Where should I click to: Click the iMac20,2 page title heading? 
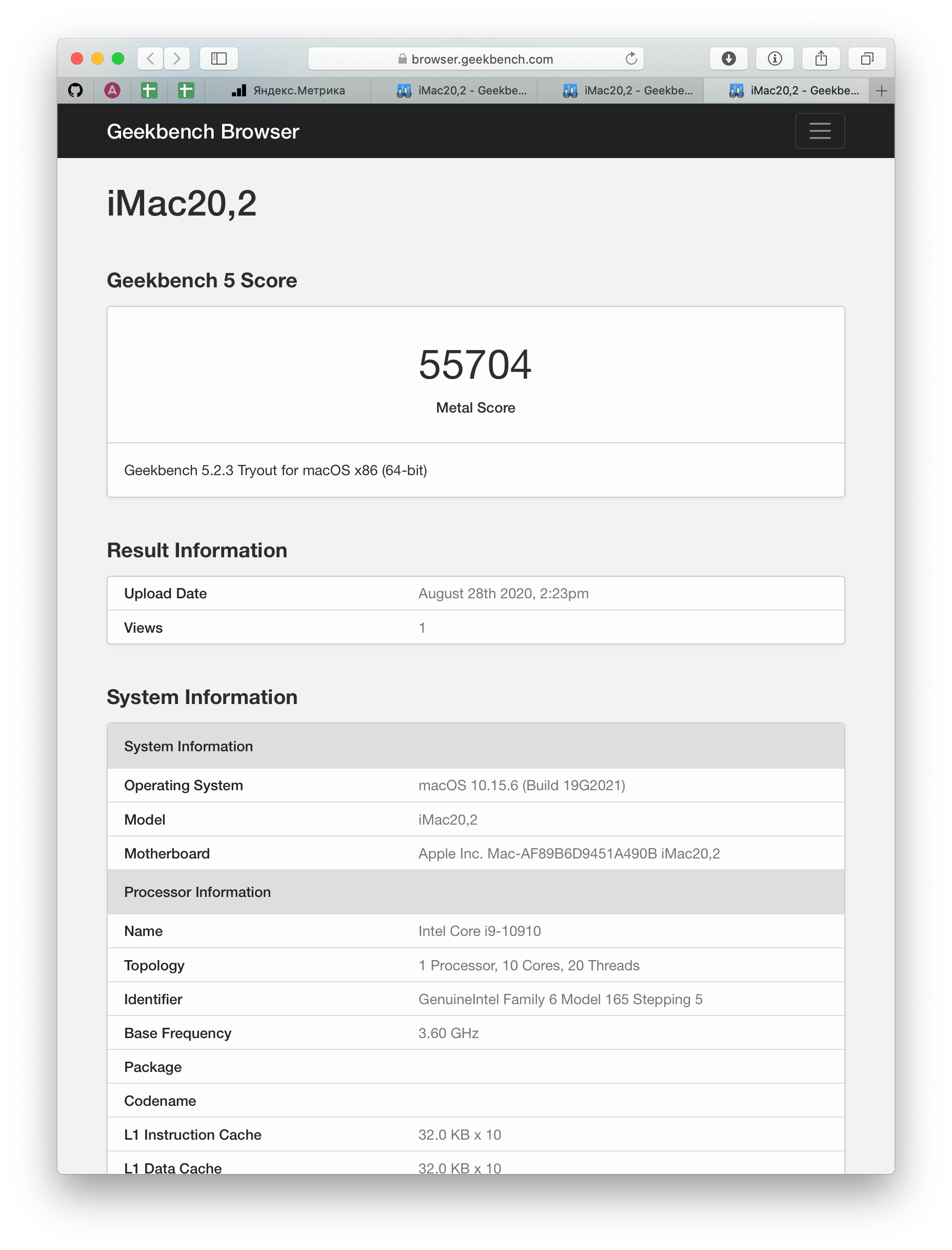(182, 203)
